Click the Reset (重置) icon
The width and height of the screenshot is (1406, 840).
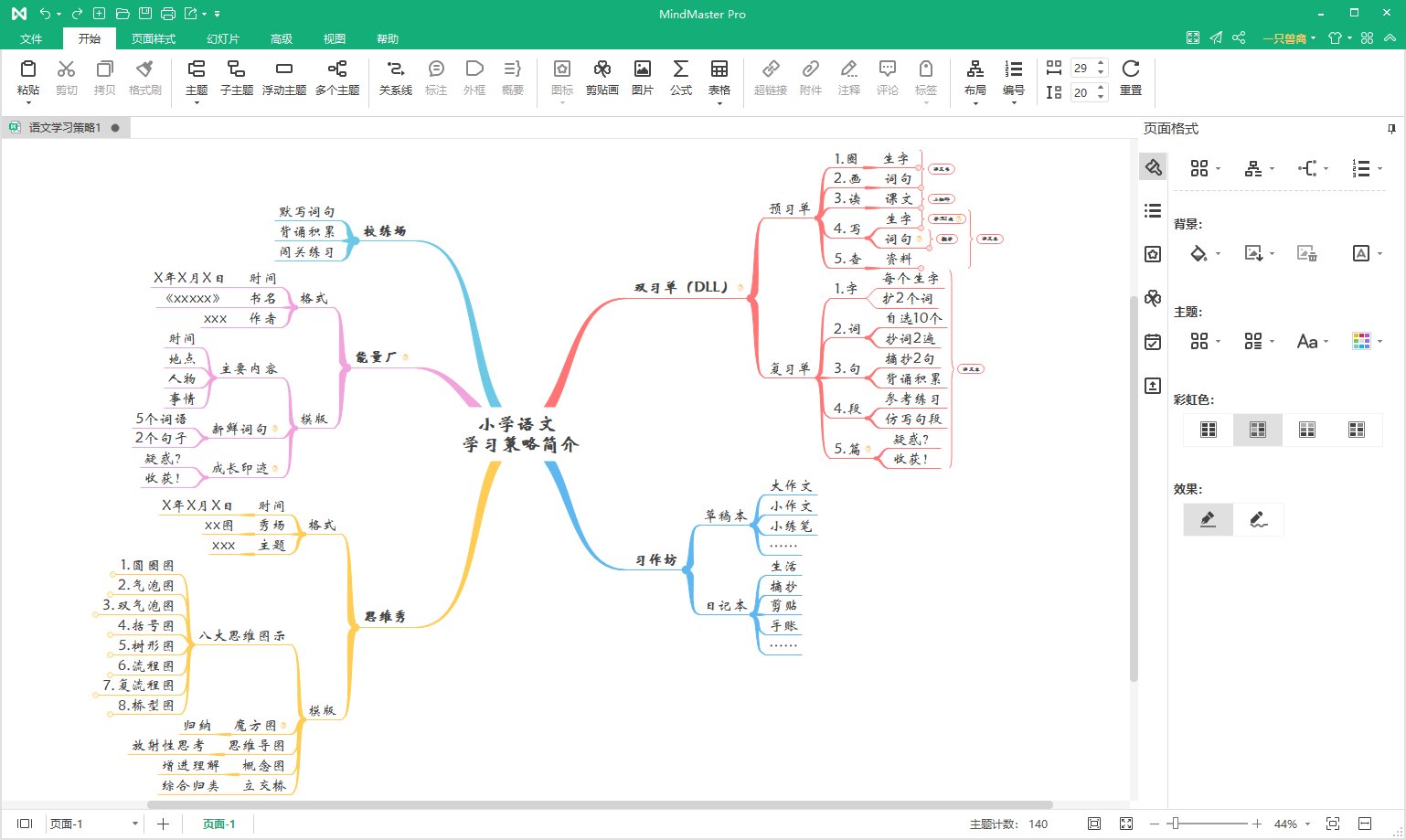pyautogui.click(x=1130, y=78)
